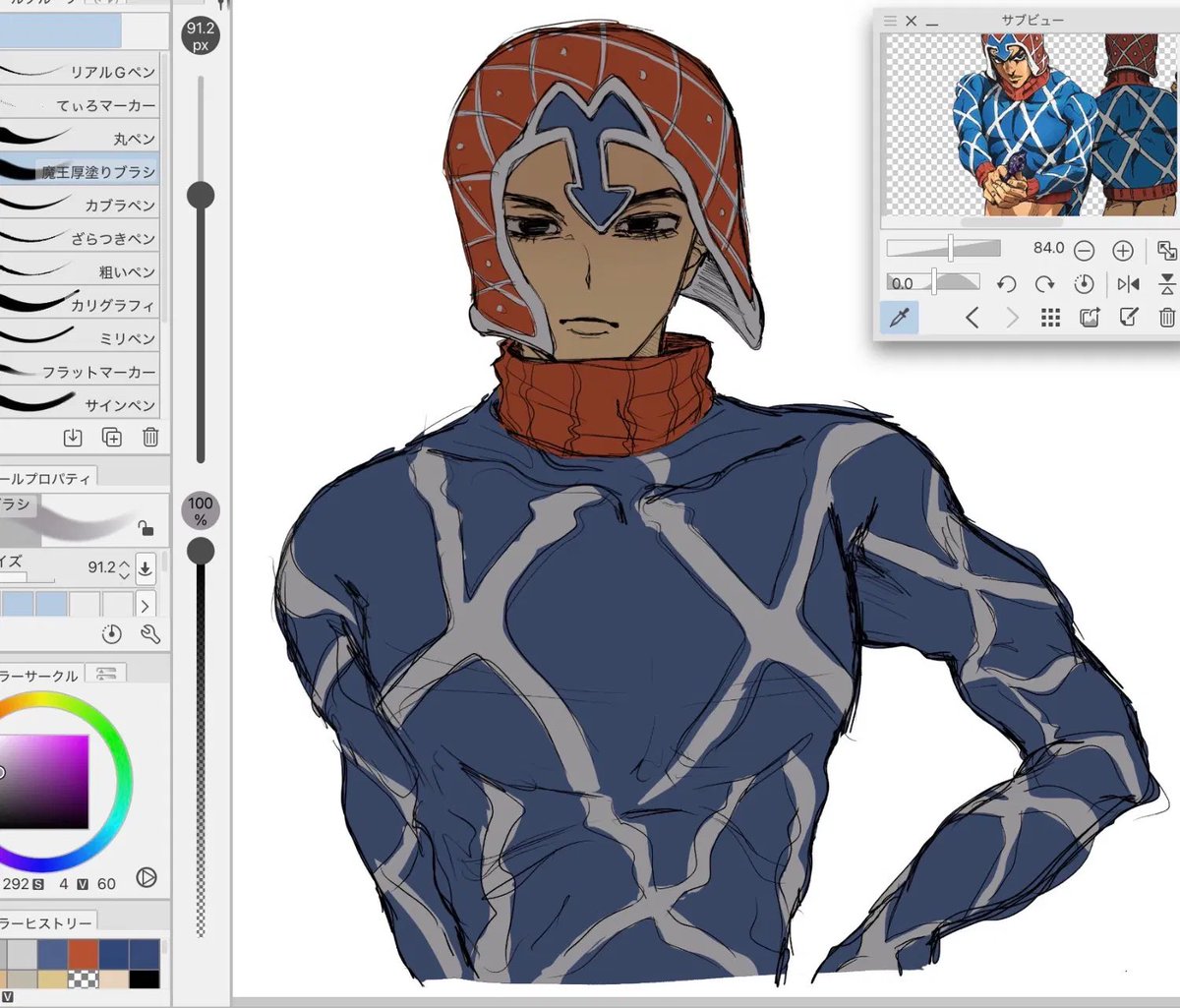Pick a color in the saturation square
Image resolution: width=1180 pixels, height=1008 pixels.
point(44,782)
